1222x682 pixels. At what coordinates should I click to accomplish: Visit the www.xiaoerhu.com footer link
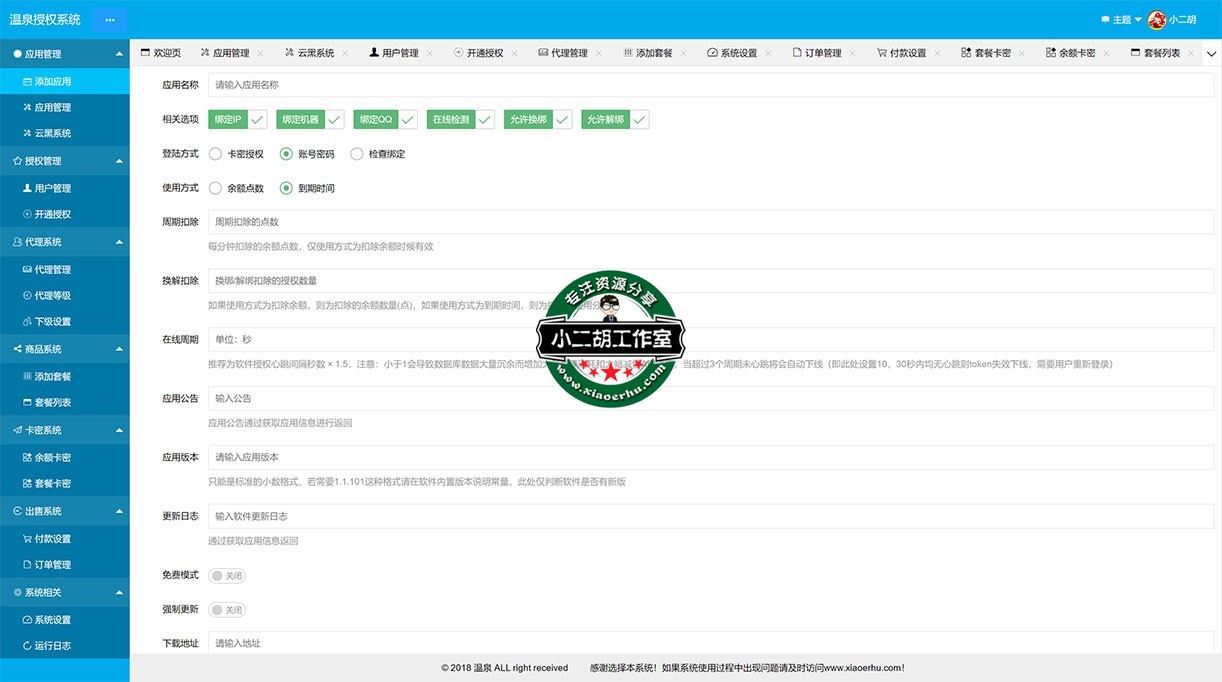[863, 667]
